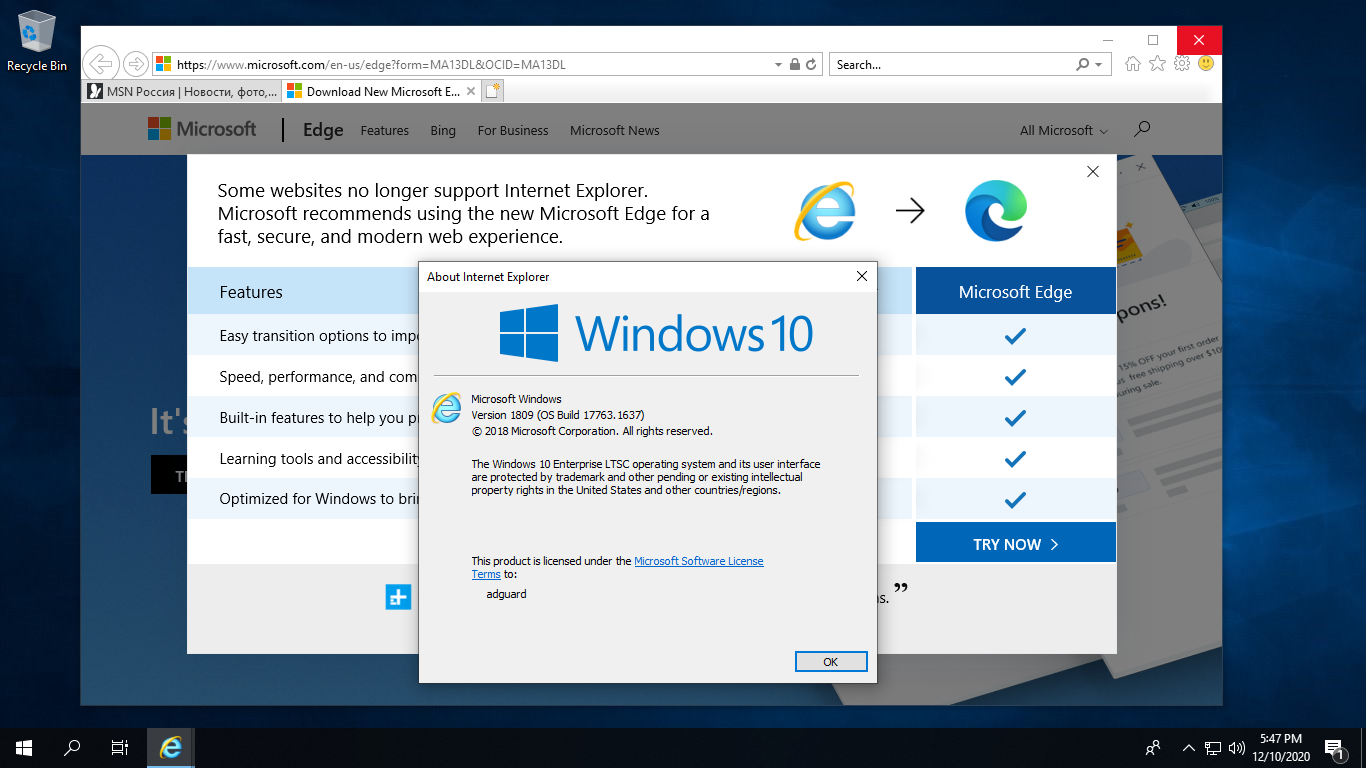Screen dimensions: 1366x768
Task: Click the Home icon in IE toolbar
Action: [1133, 63]
